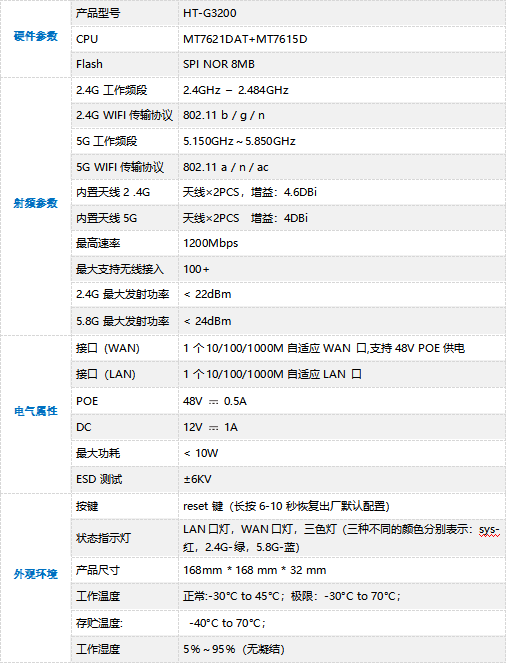Image resolution: width=507 pixels, height=664 pixels.
Task: Select the 802.11 a / n / ac value
Action: pos(226,167)
